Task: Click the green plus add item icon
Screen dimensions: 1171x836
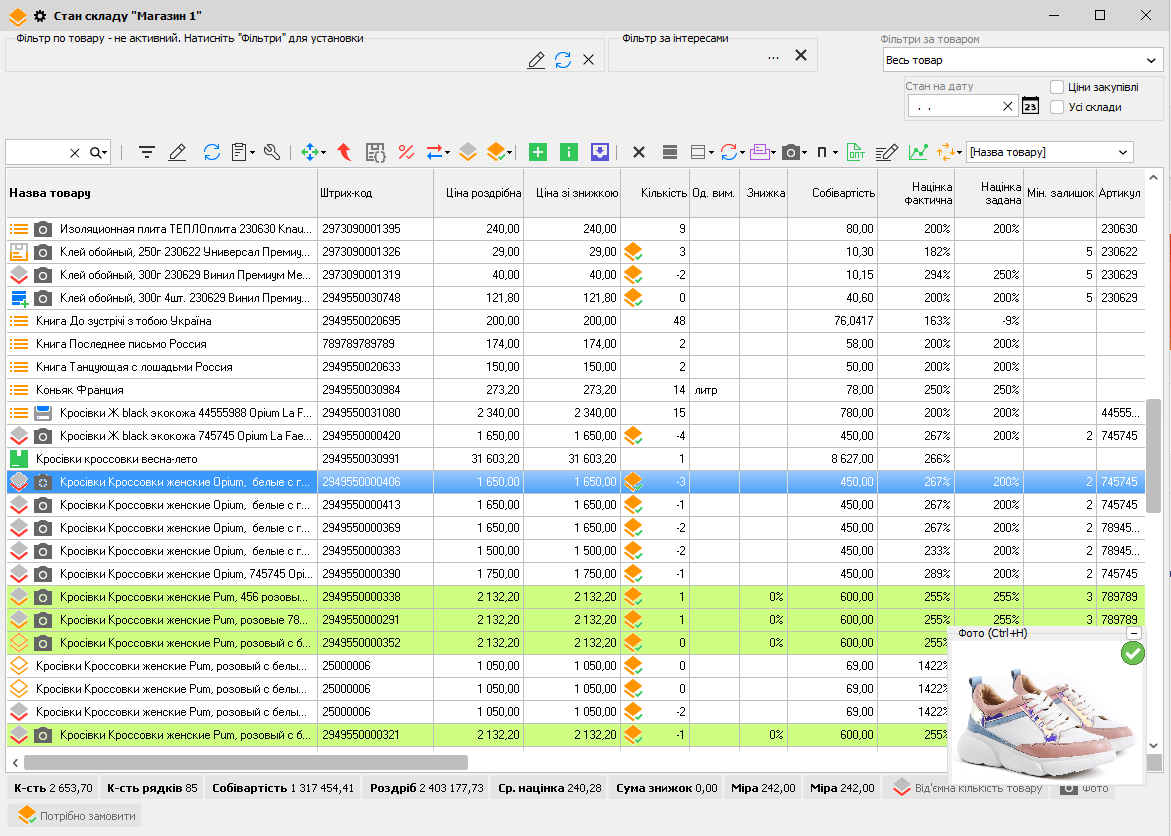Action: [x=538, y=152]
